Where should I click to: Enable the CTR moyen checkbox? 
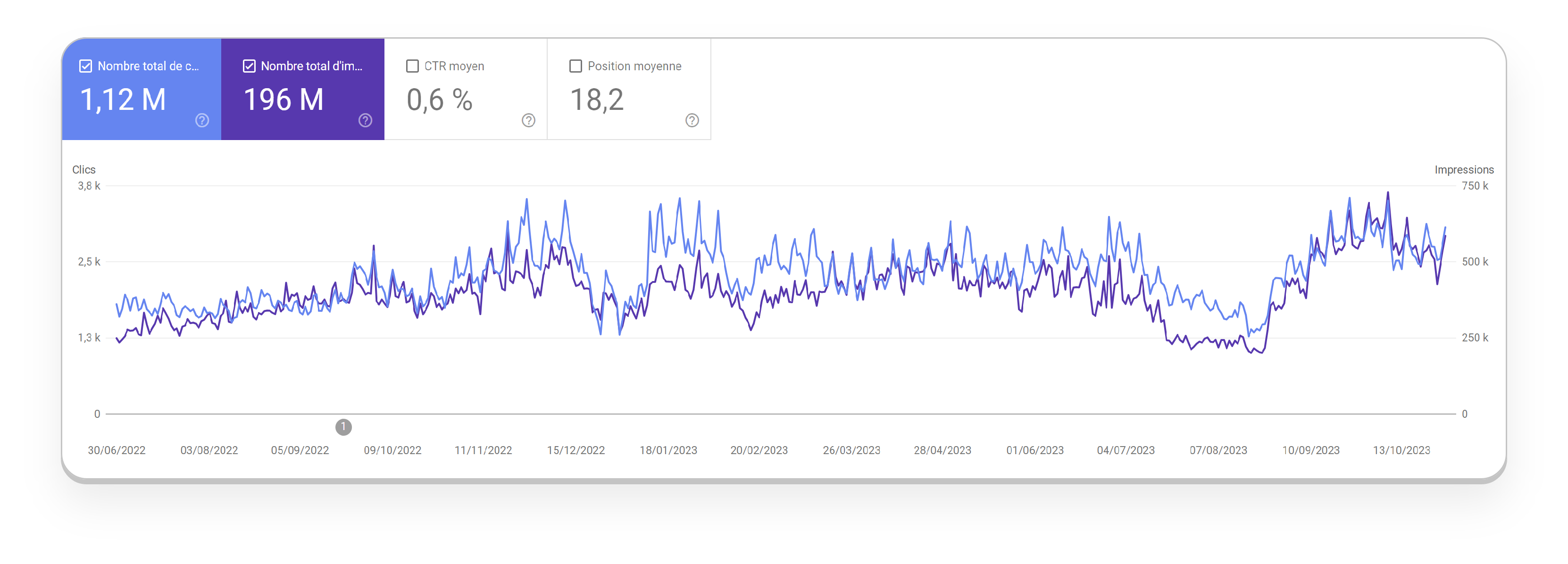point(412,66)
